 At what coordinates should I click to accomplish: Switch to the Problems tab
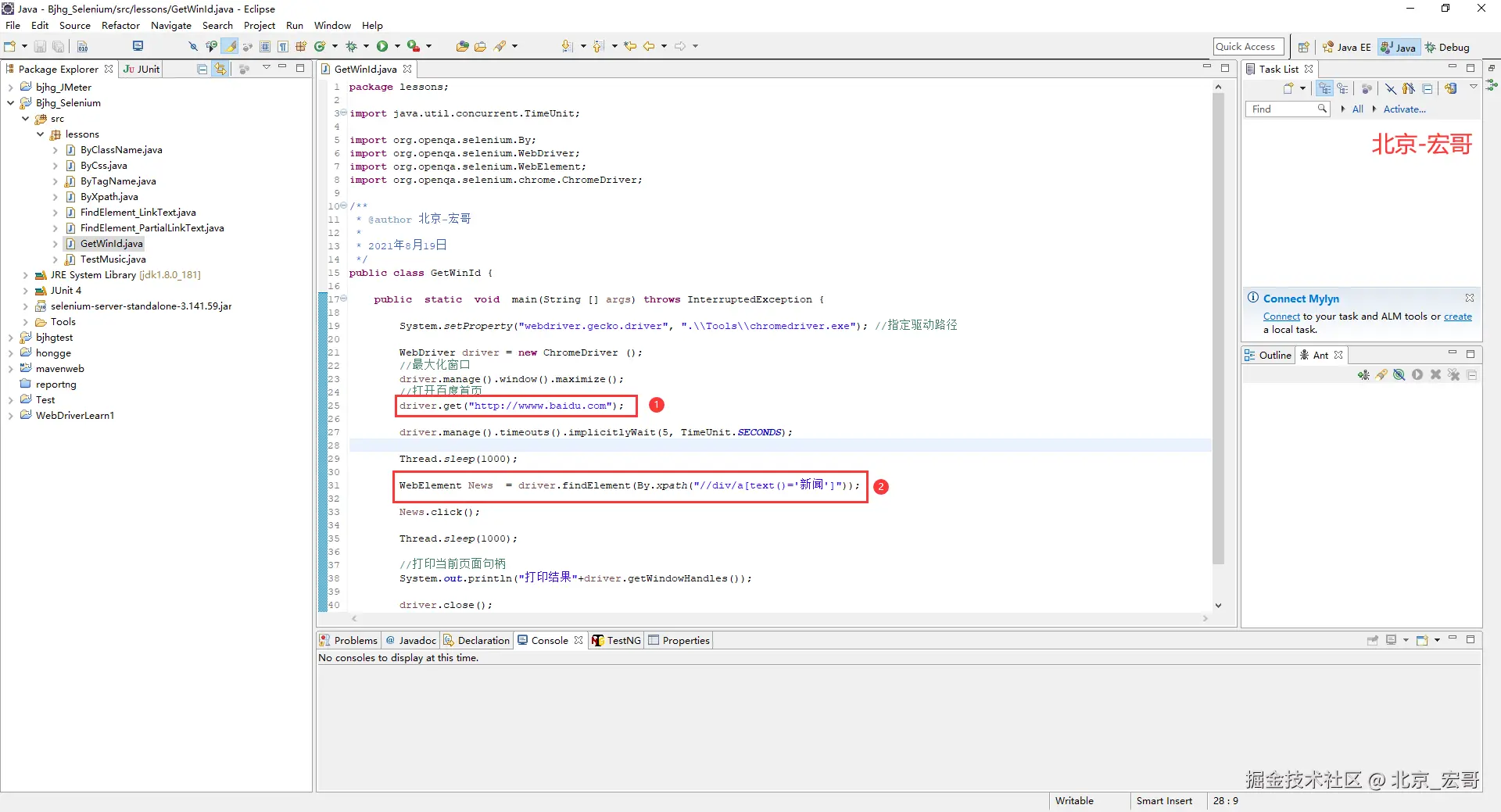[348, 640]
